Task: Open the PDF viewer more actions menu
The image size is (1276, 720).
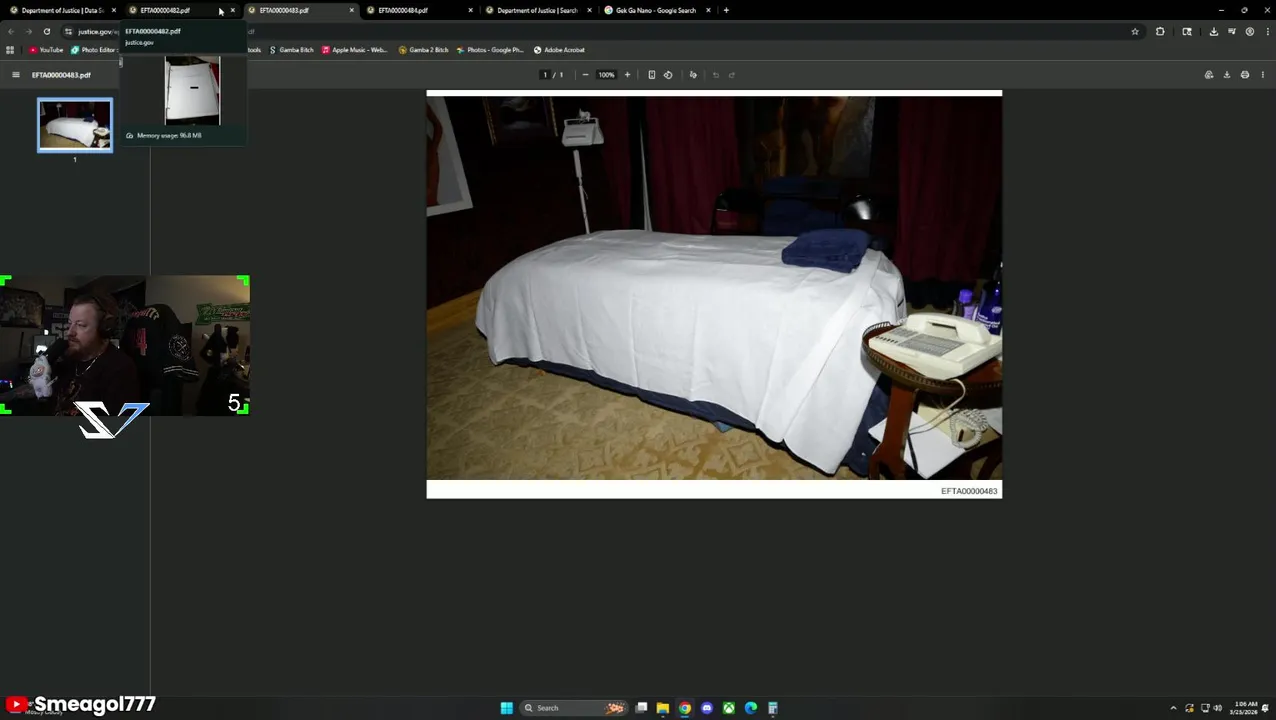Action: 1262,75
